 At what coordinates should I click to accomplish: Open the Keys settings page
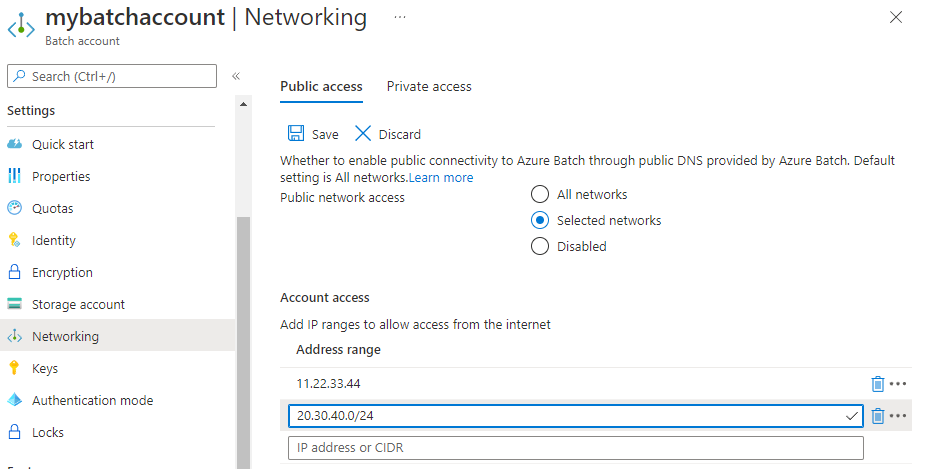[x=45, y=368]
